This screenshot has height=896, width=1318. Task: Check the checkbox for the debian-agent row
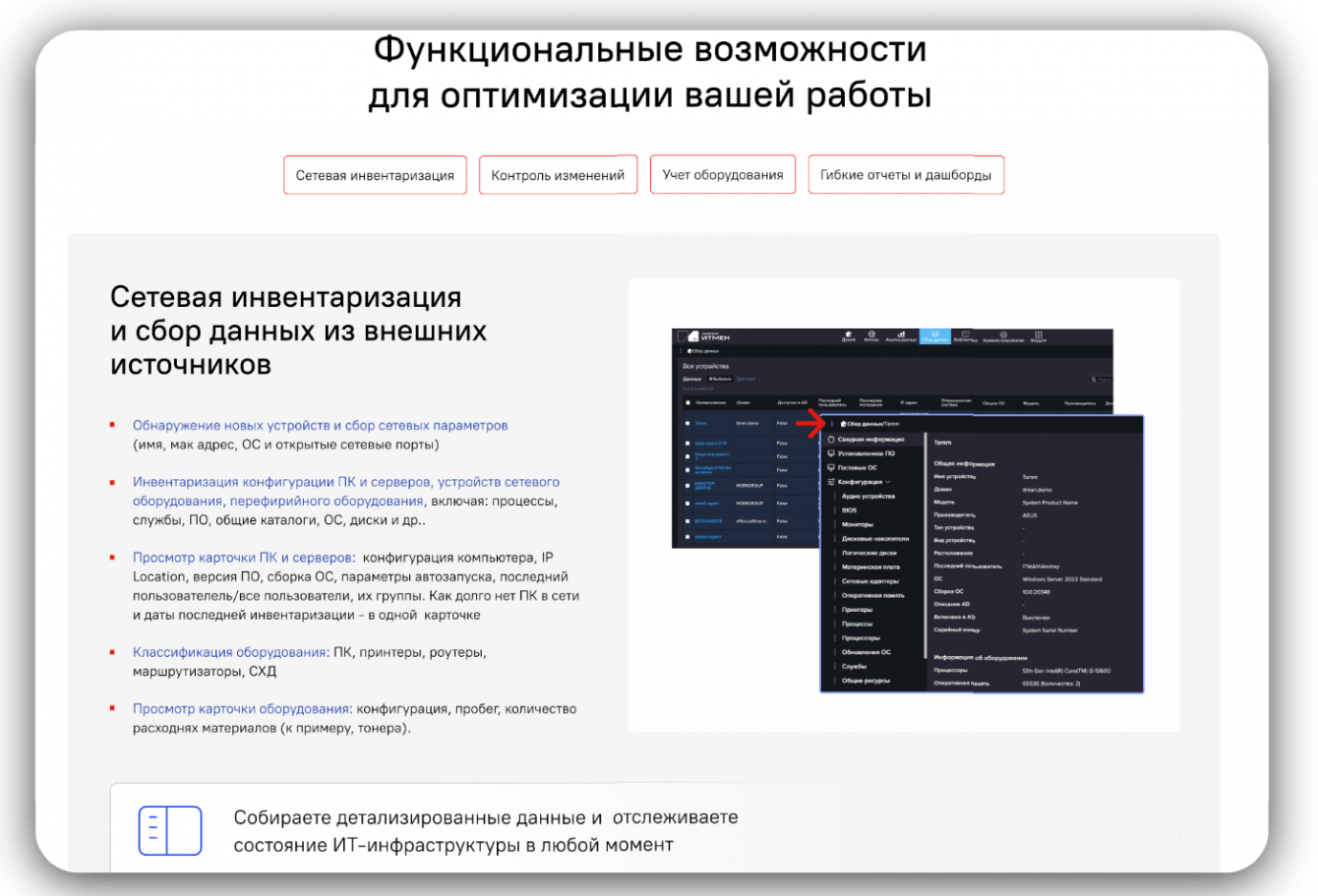click(688, 537)
